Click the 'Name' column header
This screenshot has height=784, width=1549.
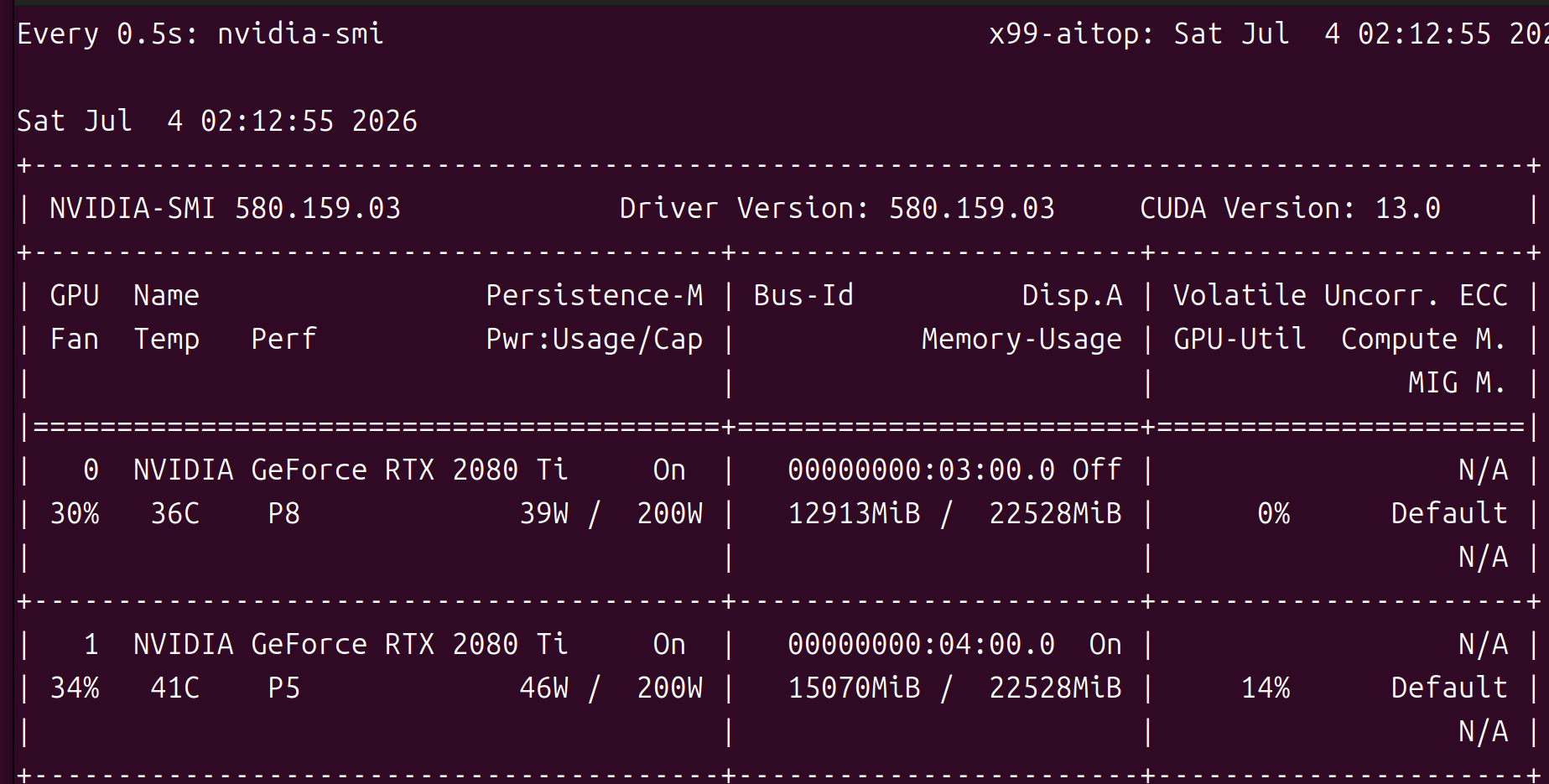(166, 295)
